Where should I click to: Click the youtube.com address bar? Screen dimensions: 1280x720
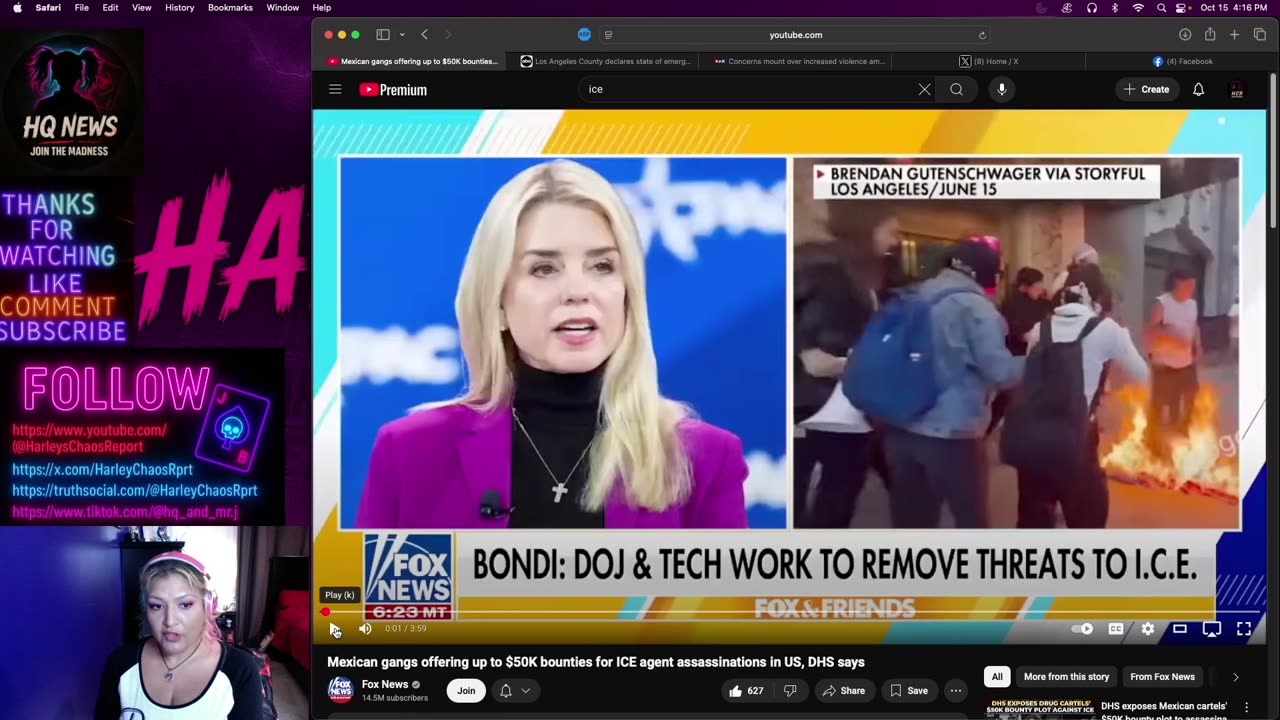pos(796,34)
